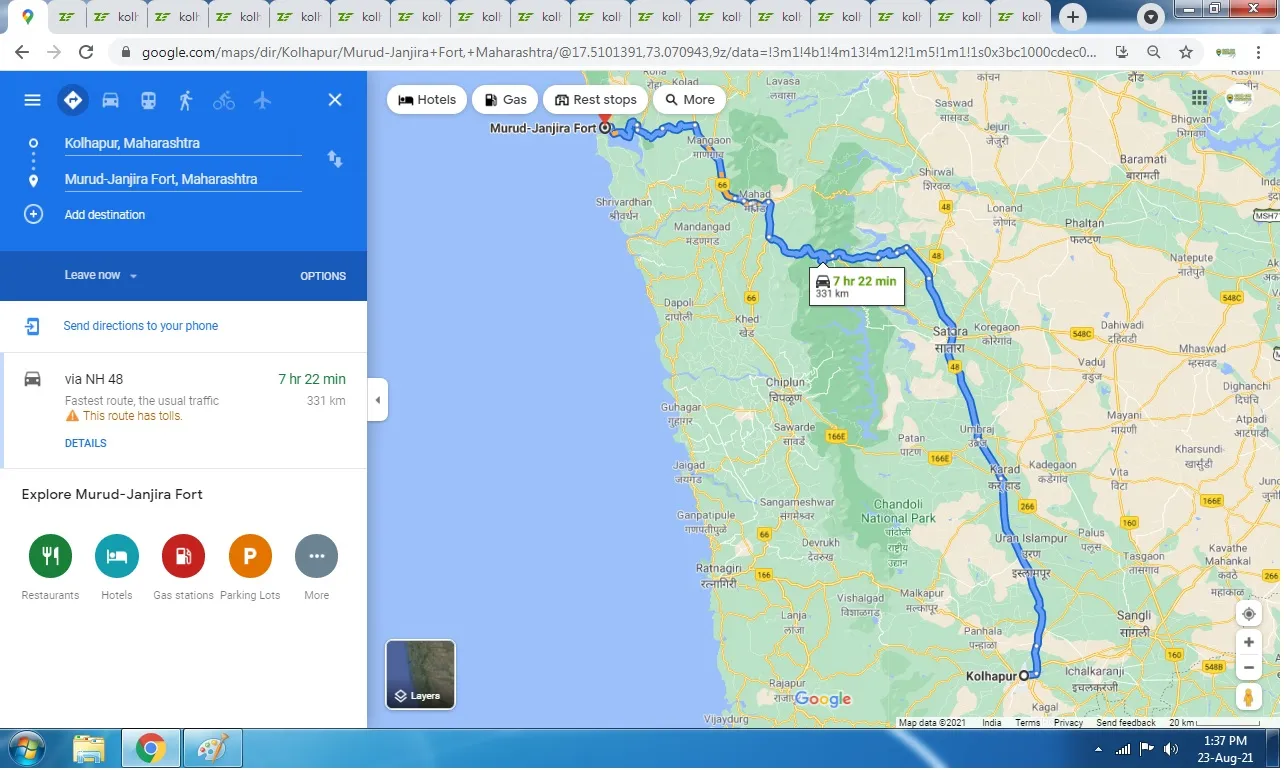
Task: Open the hamburger menu in the directions panel
Action: click(33, 100)
